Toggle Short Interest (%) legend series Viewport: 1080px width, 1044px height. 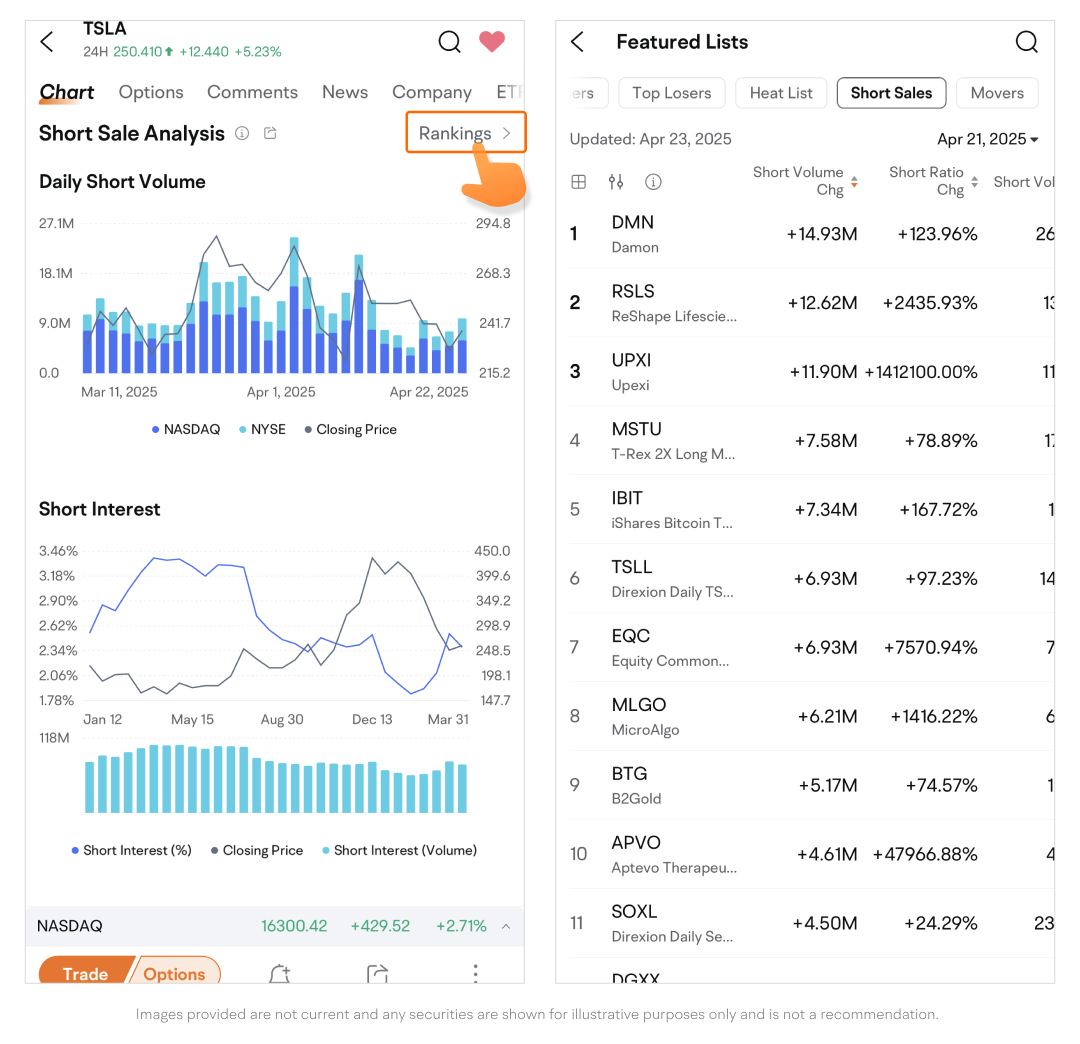(131, 851)
